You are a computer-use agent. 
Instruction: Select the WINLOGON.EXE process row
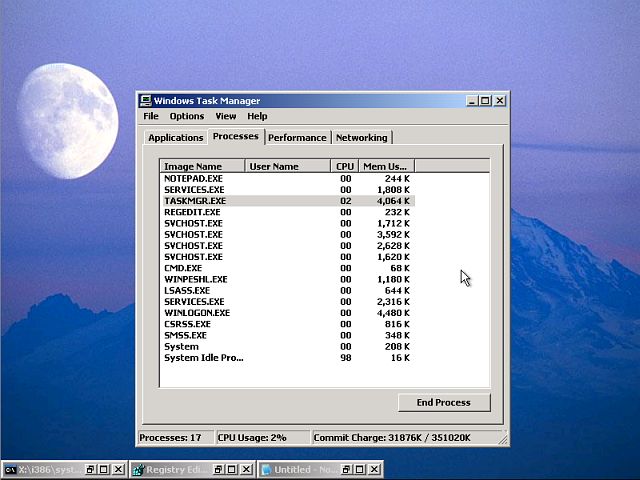[288, 313]
